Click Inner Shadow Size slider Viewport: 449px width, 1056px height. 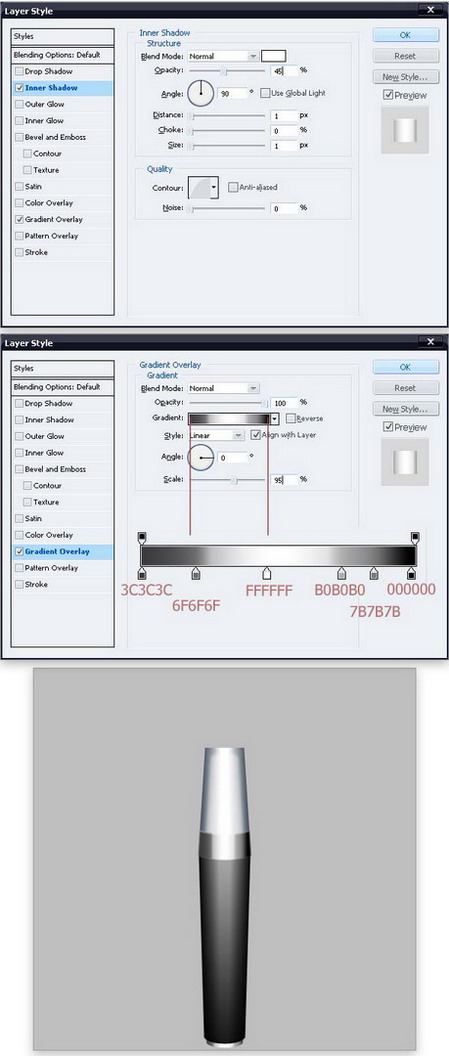227,145
